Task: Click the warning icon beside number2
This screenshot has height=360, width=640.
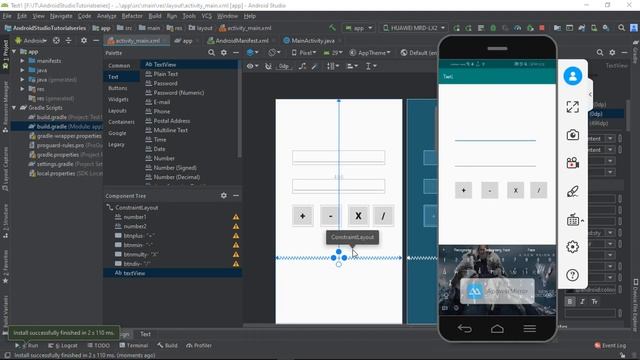Action: pos(236,227)
